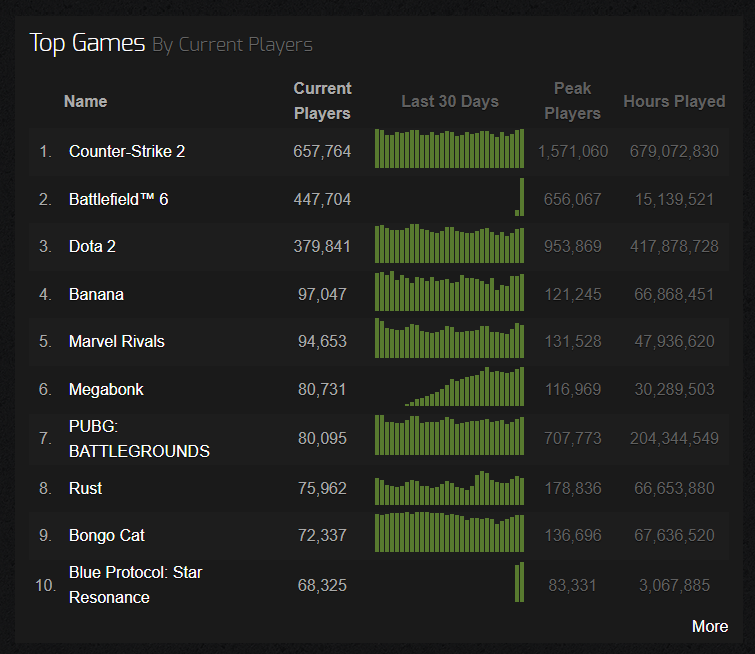Open the Rust game link
Viewport: 755px width, 654px height.
pyautogui.click(x=85, y=488)
